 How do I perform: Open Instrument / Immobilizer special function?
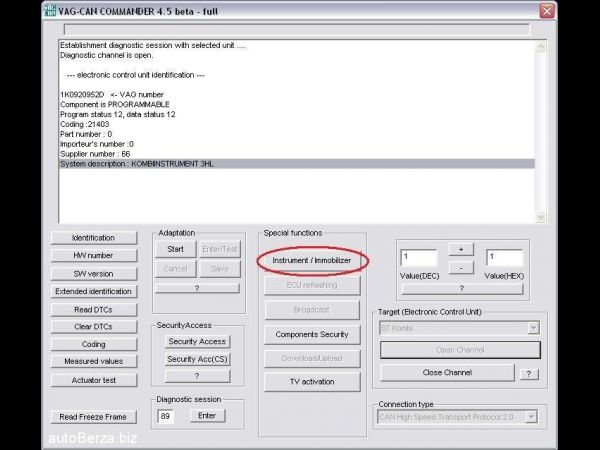click(312, 261)
